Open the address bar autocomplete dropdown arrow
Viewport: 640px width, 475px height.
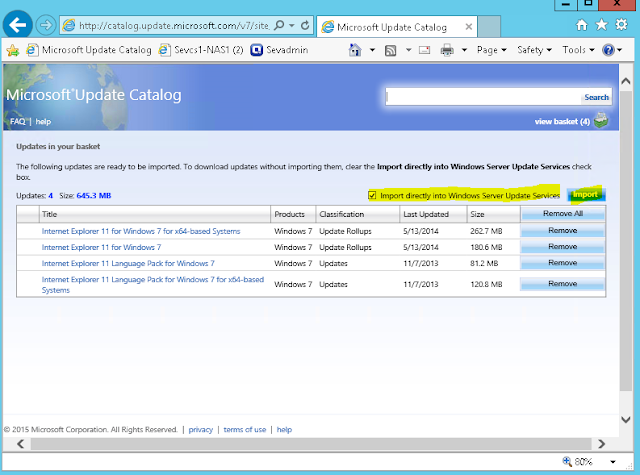pos(291,25)
